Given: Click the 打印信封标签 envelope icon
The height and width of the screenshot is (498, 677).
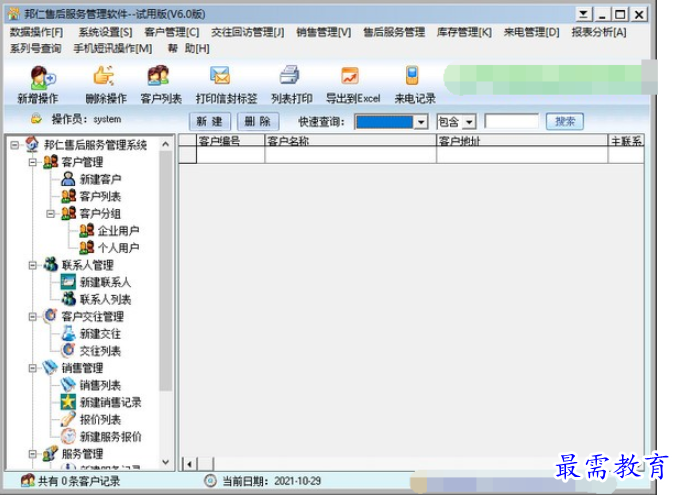Looking at the screenshot, I should 220,76.
